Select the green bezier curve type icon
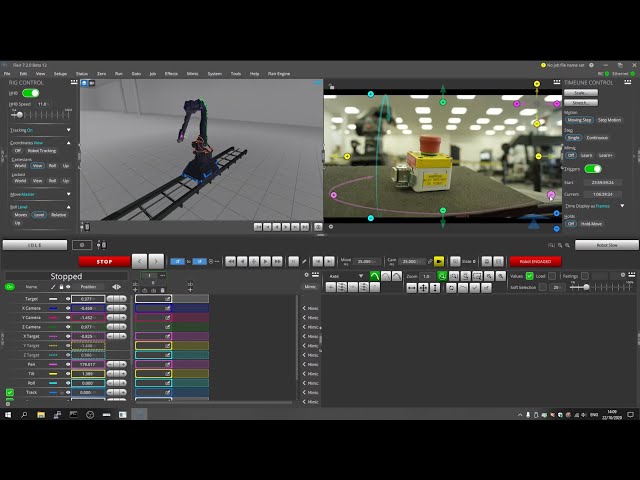Screen dimensions: 640x480 [374, 276]
